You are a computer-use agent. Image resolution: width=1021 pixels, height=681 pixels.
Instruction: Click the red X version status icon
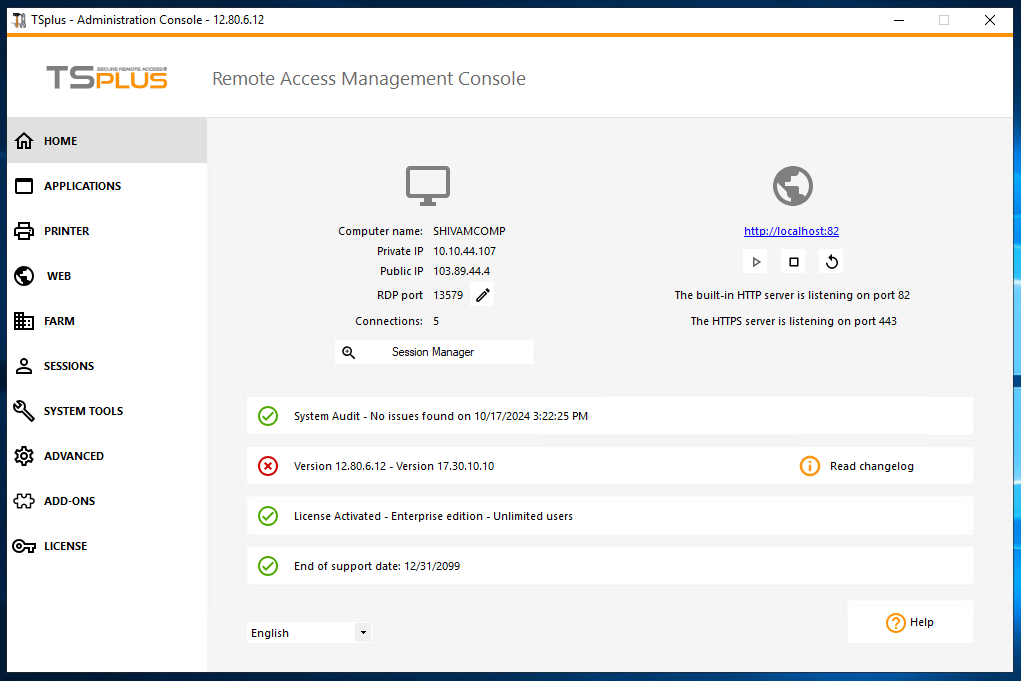click(x=268, y=466)
